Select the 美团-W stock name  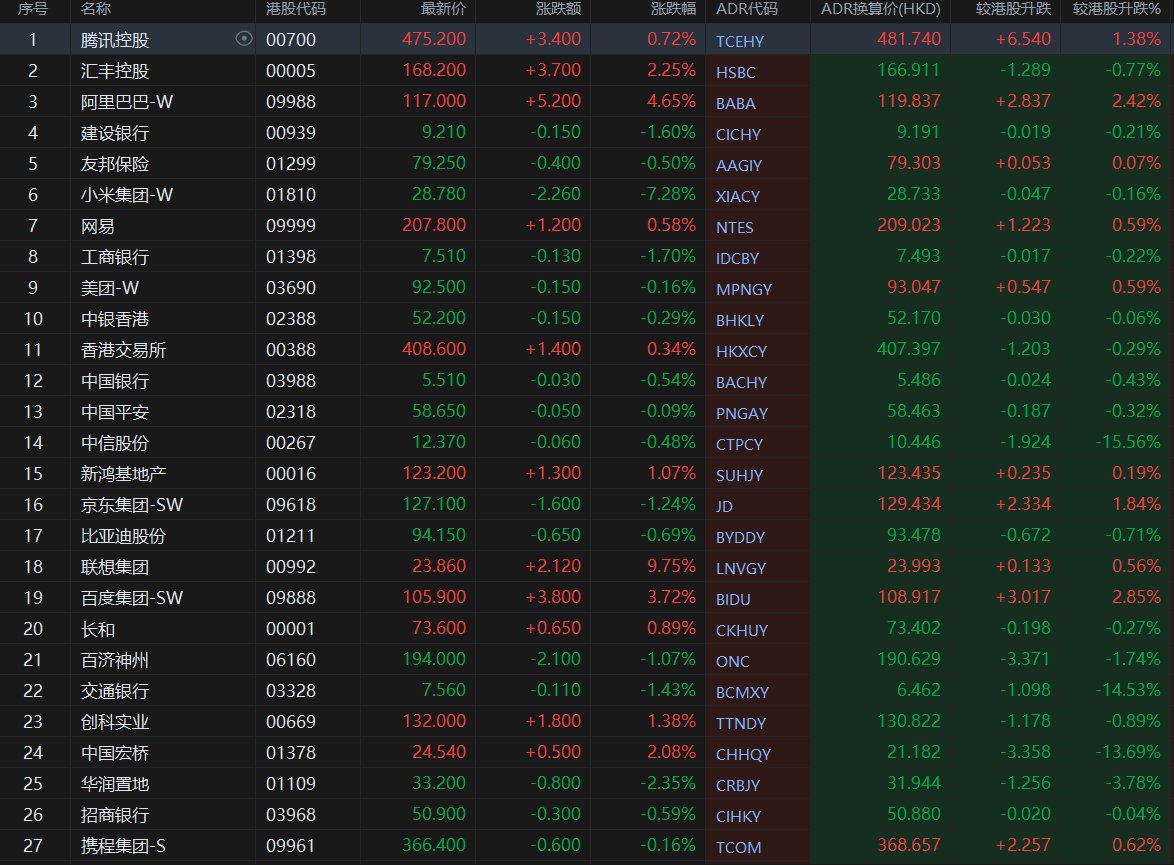click(109, 288)
